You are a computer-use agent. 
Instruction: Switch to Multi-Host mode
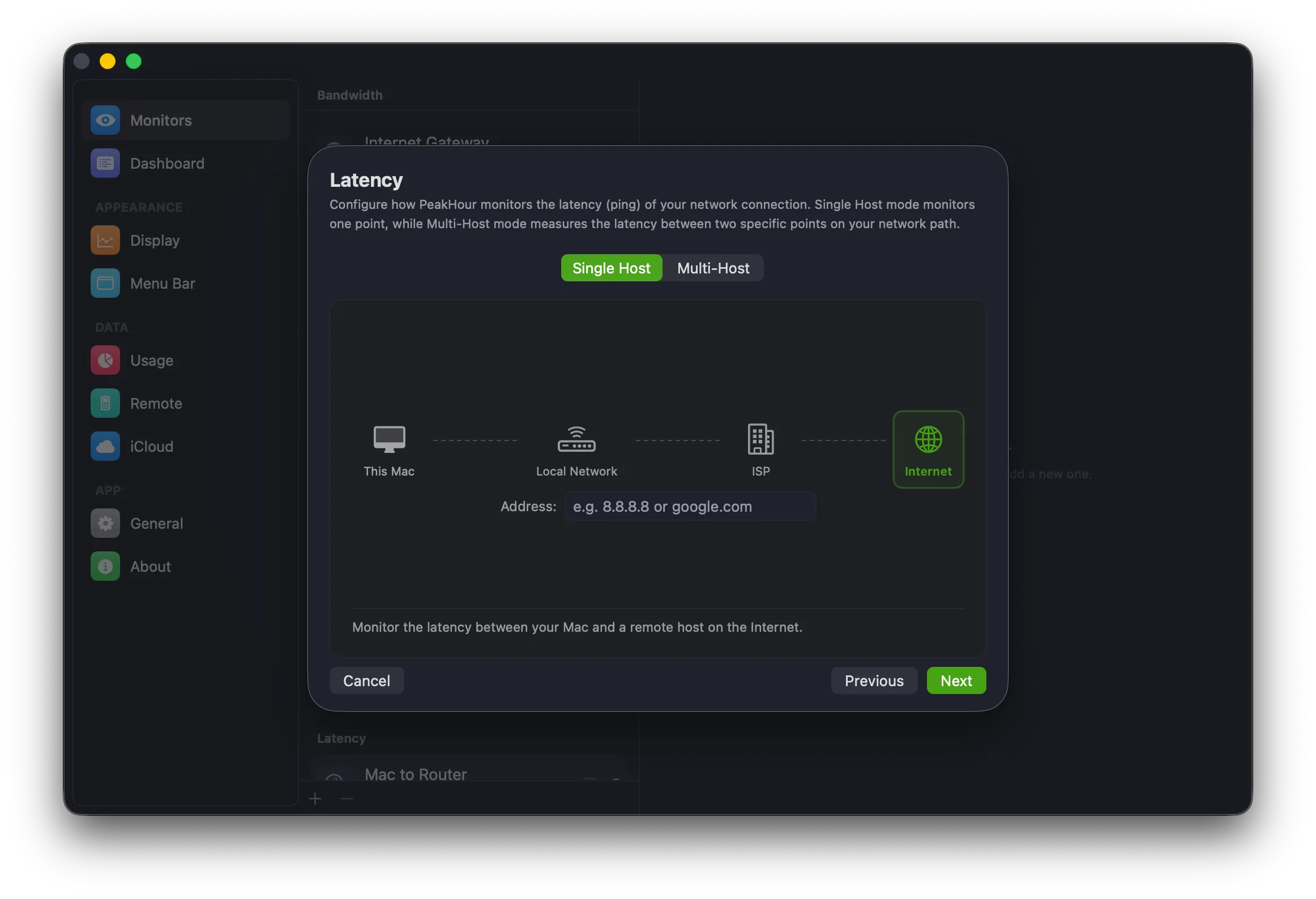click(x=713, y=268)
